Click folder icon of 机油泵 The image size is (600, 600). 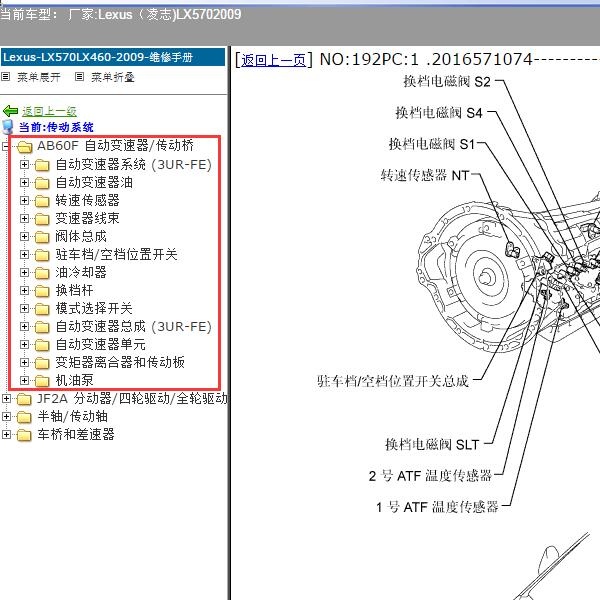coord(42,381)
